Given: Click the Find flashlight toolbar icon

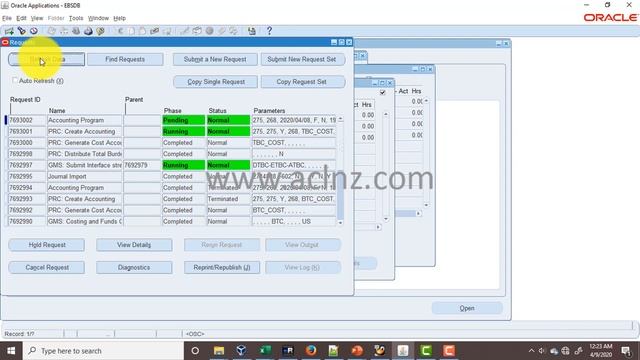Looking at the screenshot, I should [x=22, y=31].
